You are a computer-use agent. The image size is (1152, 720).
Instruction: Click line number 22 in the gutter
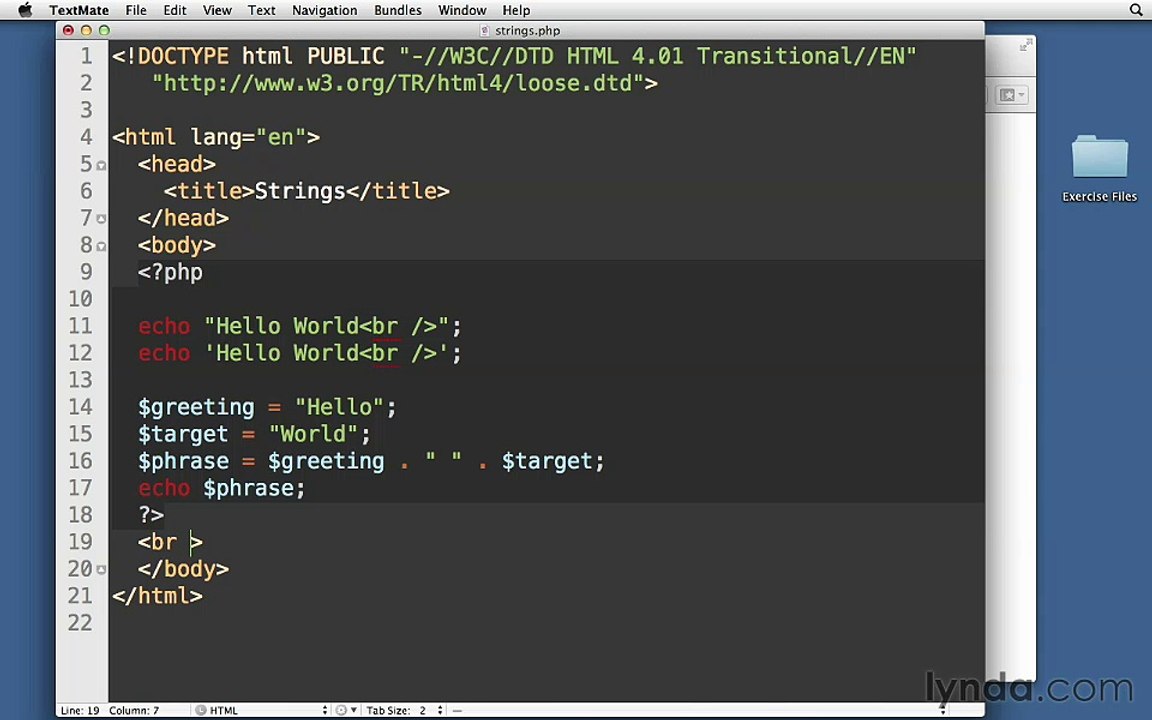click(x=80, y=623)
